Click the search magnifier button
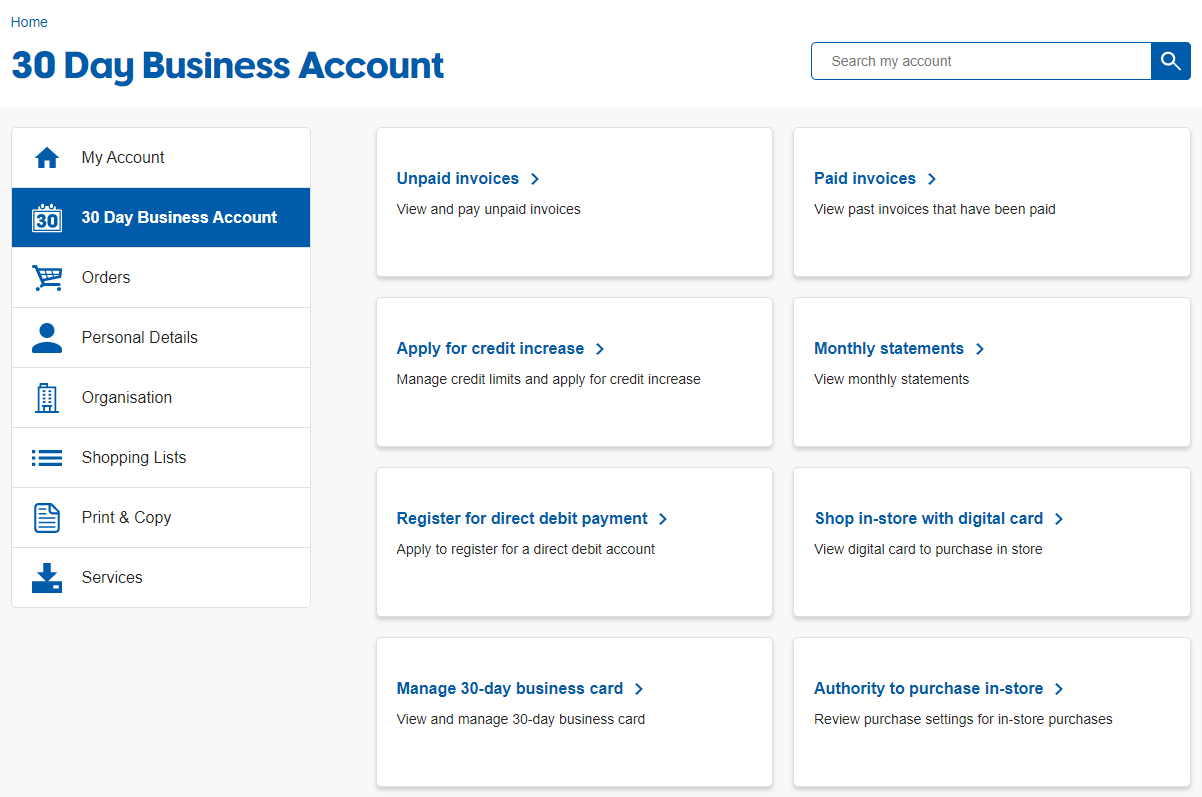This screenshot has height=797, width=1202. coord(1170,61)
